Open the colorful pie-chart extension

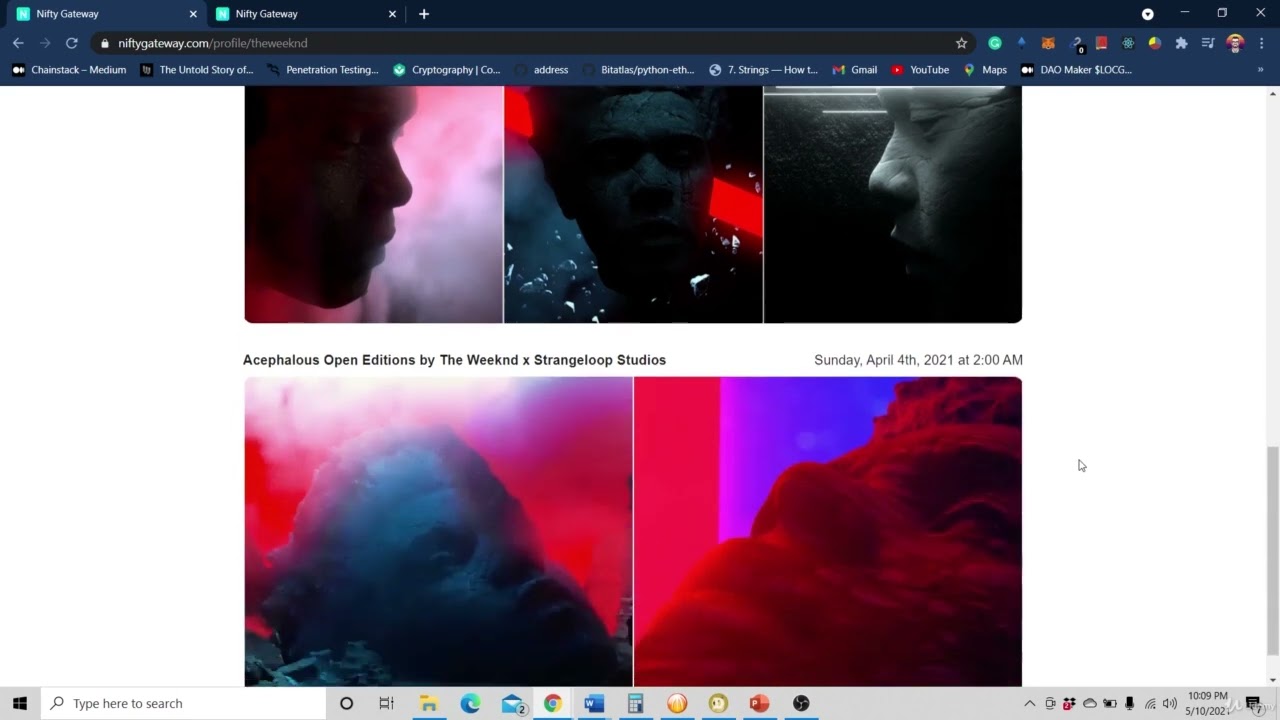click(1154, 43)
